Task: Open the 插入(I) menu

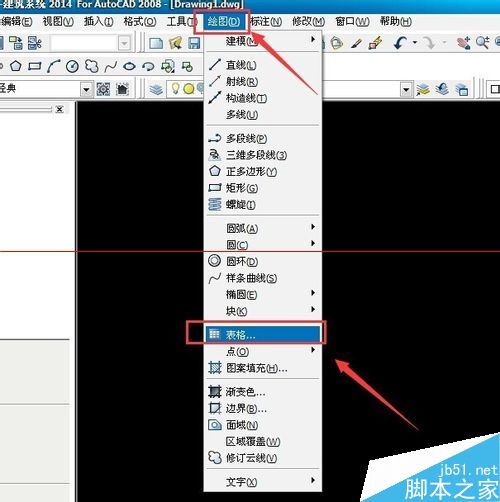Action: [x=99, y=22]
